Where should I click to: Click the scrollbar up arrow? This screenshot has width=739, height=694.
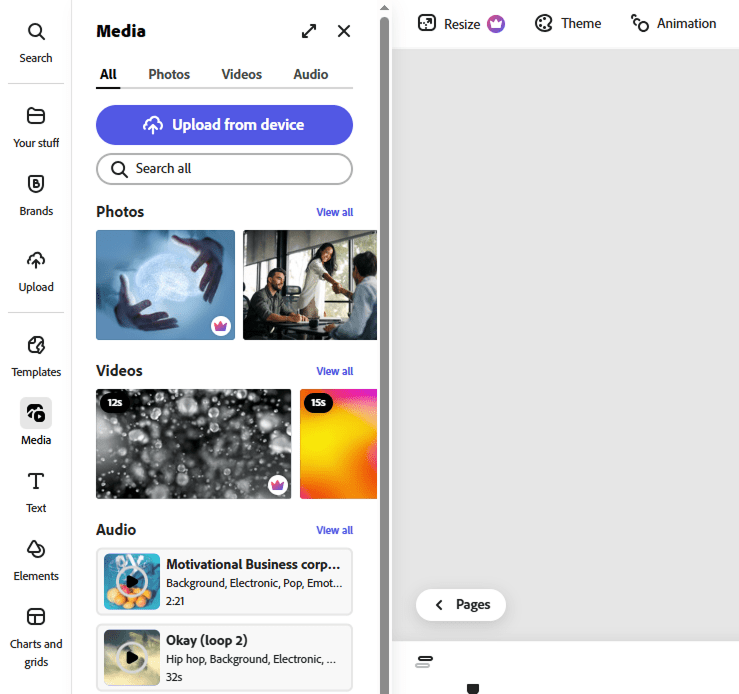[x=385, y=8]
